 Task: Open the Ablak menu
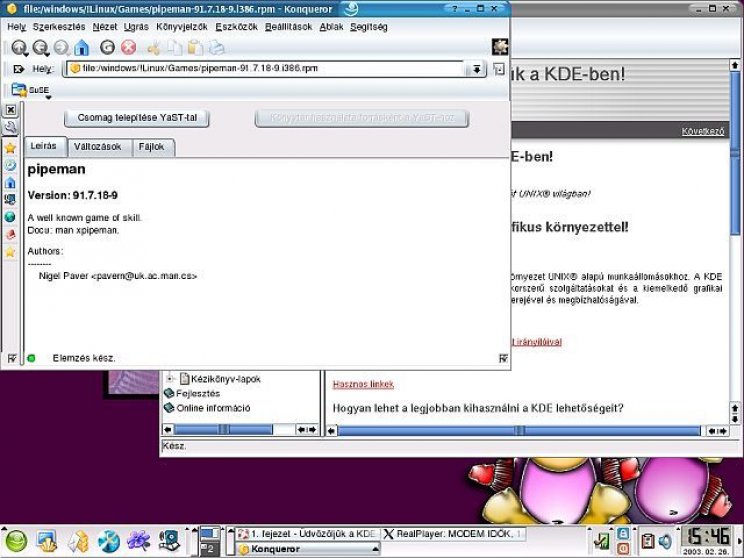click(x=331, y=27)
